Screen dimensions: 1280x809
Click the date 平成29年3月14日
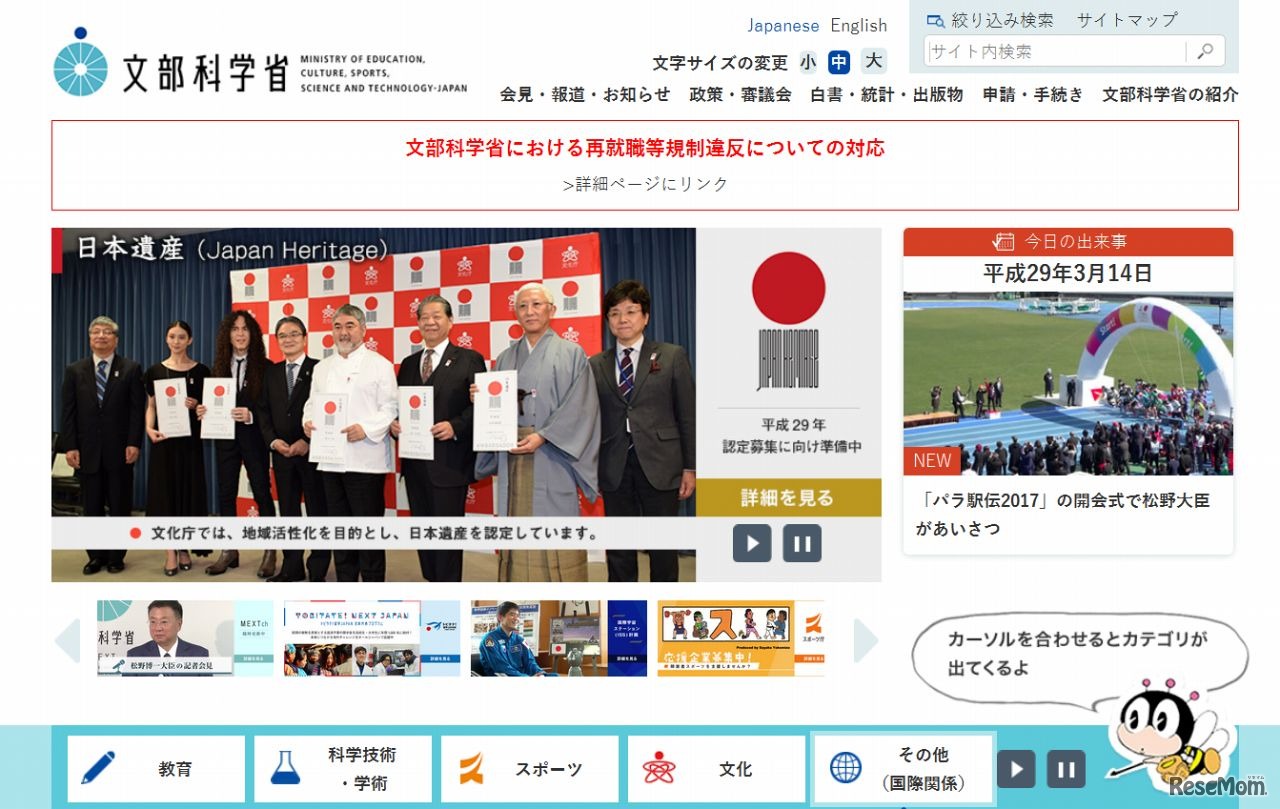(x=1068, y=273)
